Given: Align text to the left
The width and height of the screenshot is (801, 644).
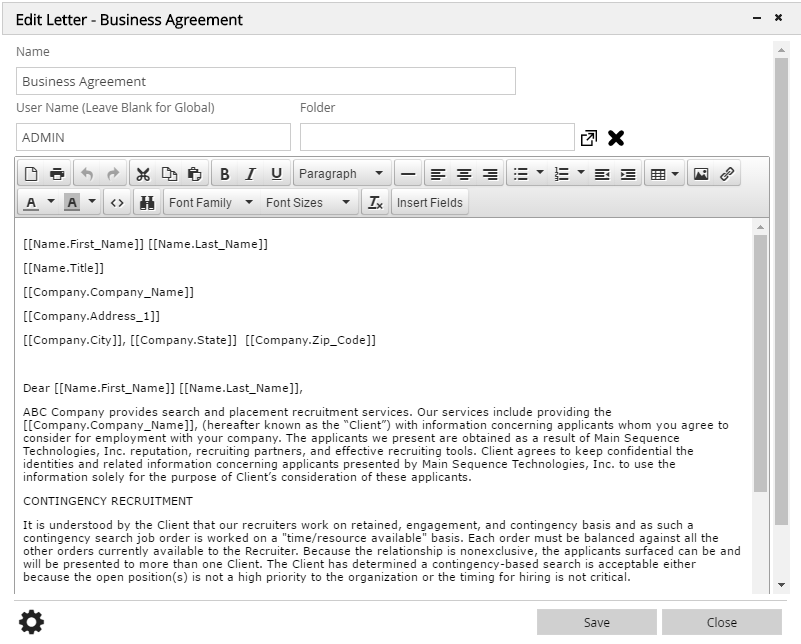Looking at the screenshot, I should [438, 174].
